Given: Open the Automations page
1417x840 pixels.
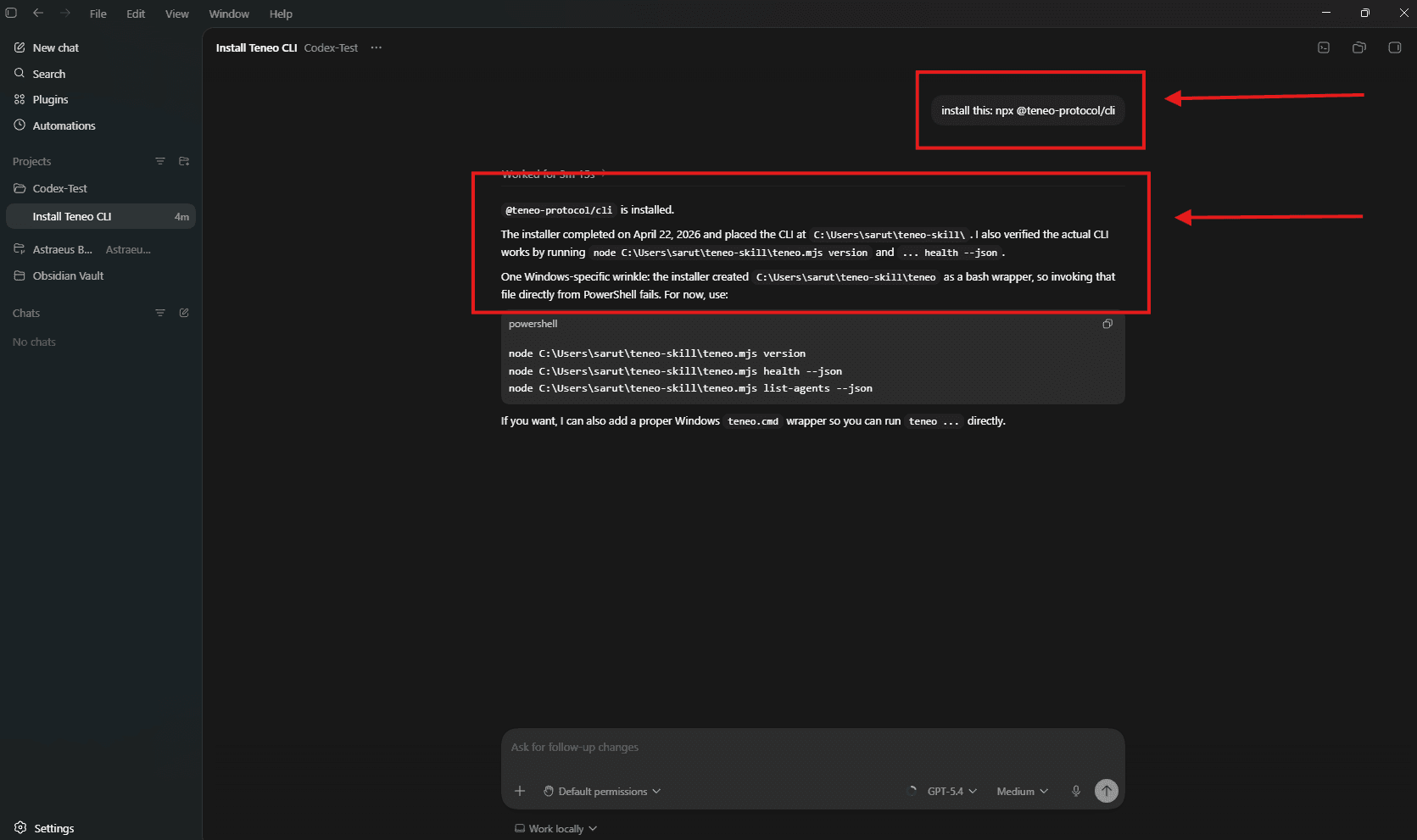Looking at the screenshot, I should pyautogui.click(x=101, y=125).
